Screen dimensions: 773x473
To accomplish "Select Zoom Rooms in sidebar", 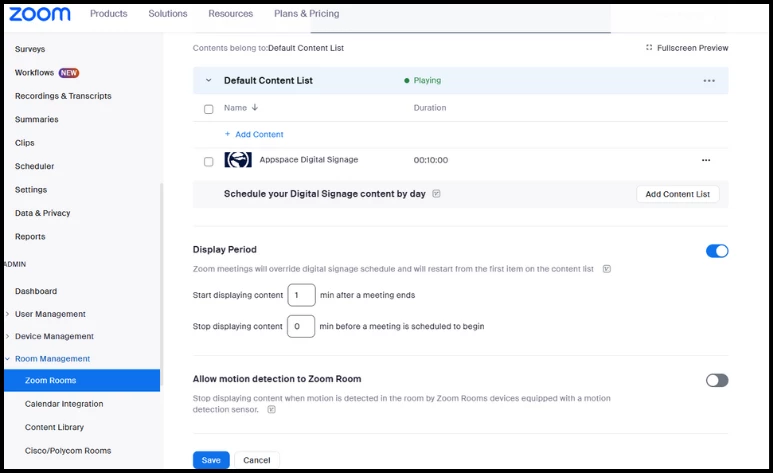I will tap(82, 380).
